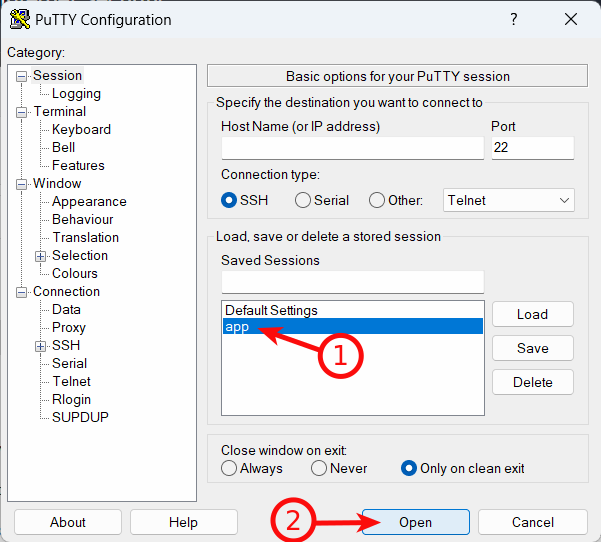Select the Proxy category in tree
601x542 pixels.
[x=69, y=328]
